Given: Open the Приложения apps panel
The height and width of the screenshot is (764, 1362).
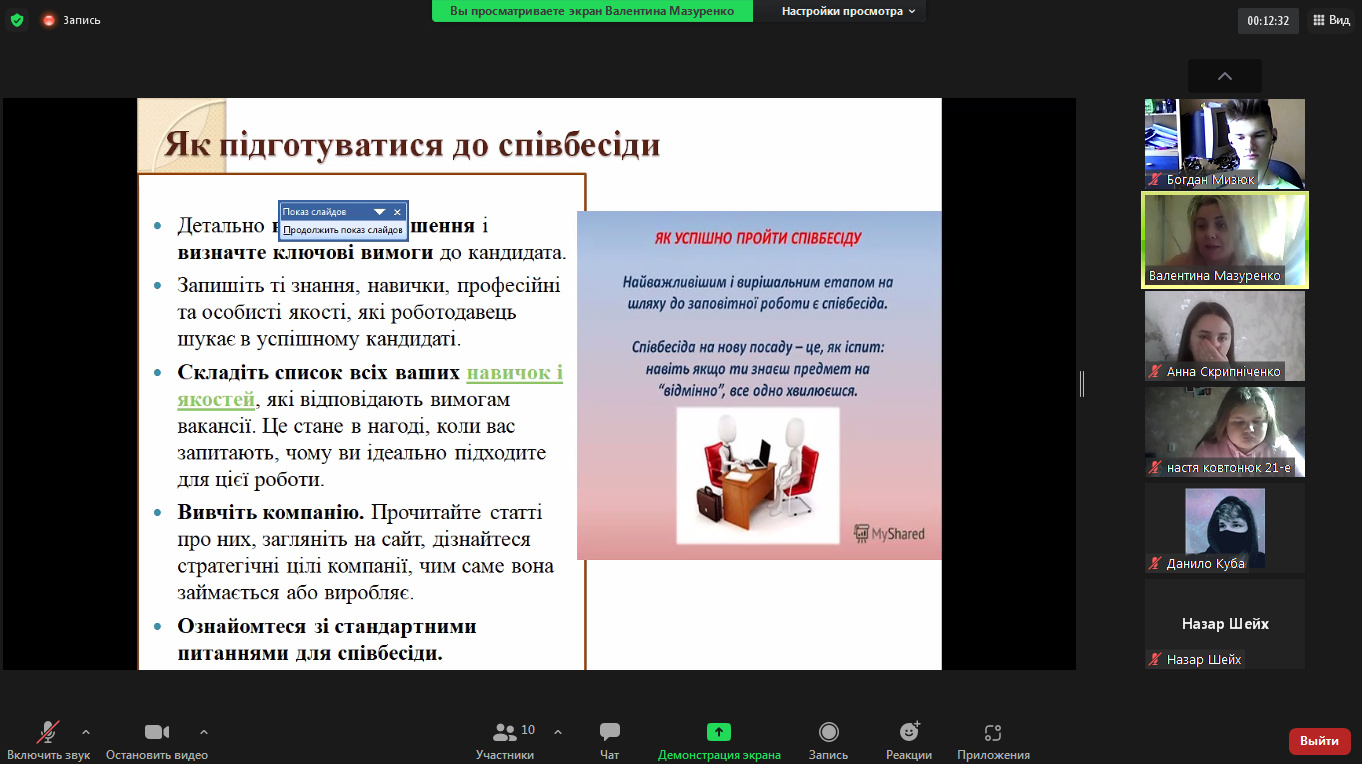Looking at the screenshot, I should click(993, 740).
